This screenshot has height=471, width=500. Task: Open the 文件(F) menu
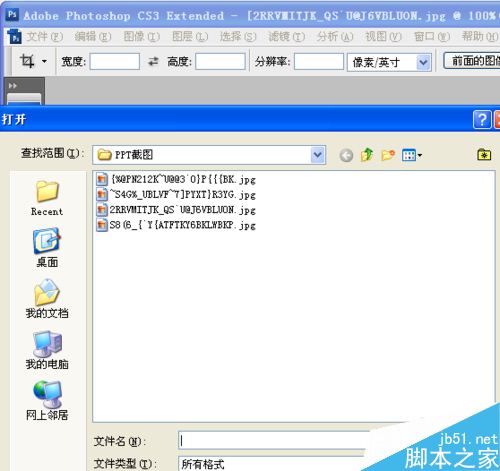[x=44, y=36]
